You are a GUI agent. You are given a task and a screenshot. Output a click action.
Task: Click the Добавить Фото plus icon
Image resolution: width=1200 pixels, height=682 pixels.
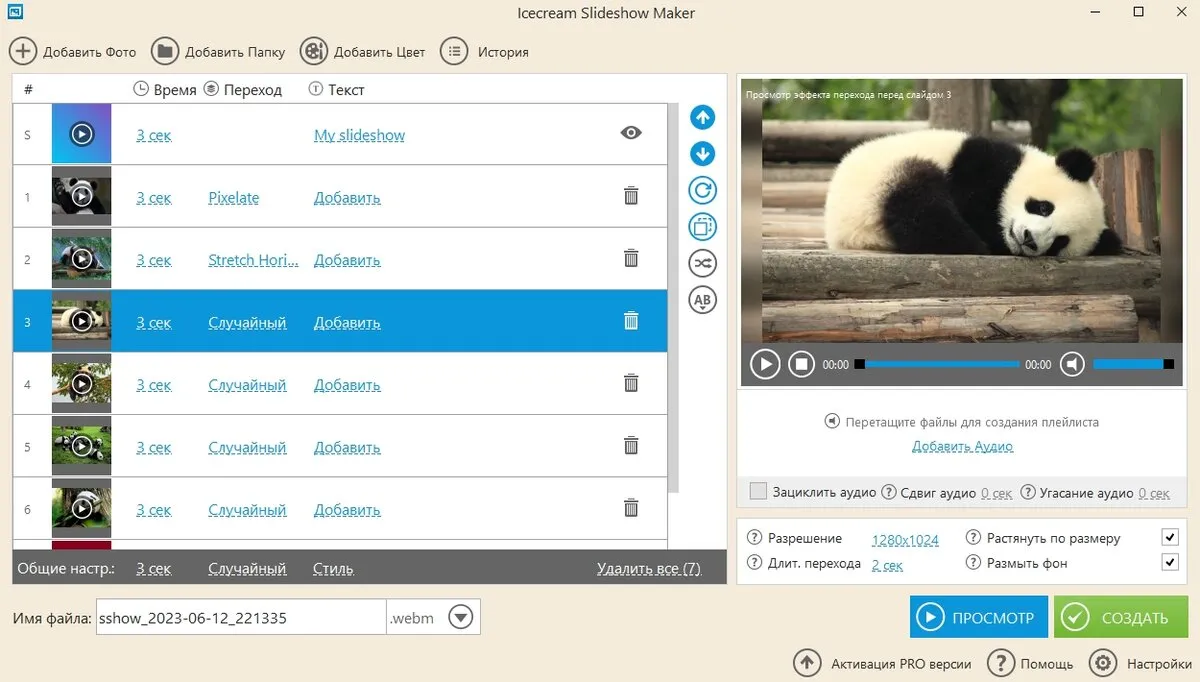[x=23, y=51]
